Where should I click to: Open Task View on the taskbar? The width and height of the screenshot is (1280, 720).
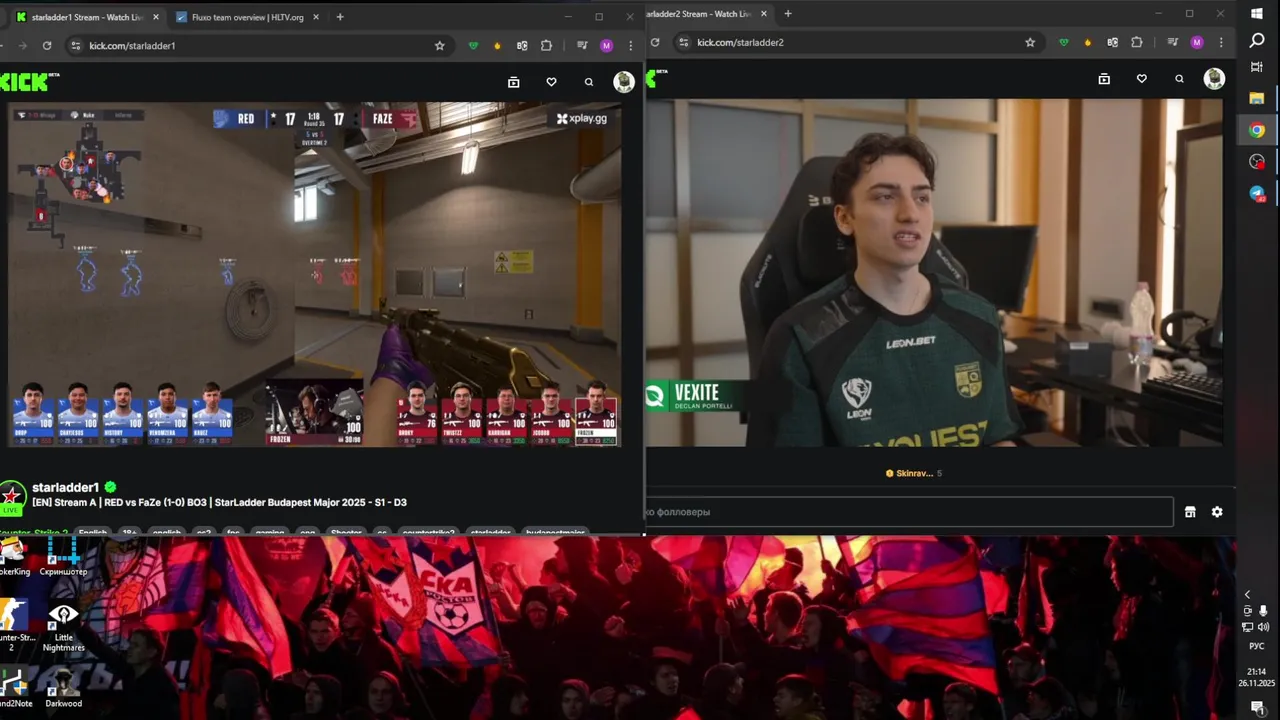point(1257,67)
